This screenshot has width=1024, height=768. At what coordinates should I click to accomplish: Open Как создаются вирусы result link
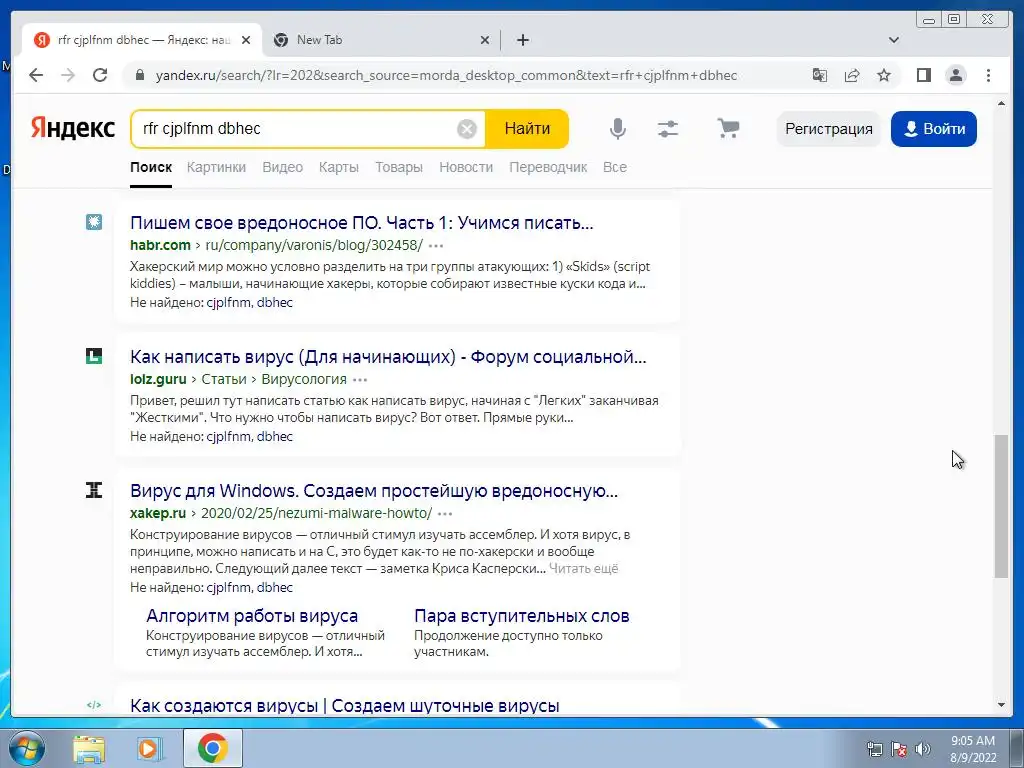pos(345,706)
